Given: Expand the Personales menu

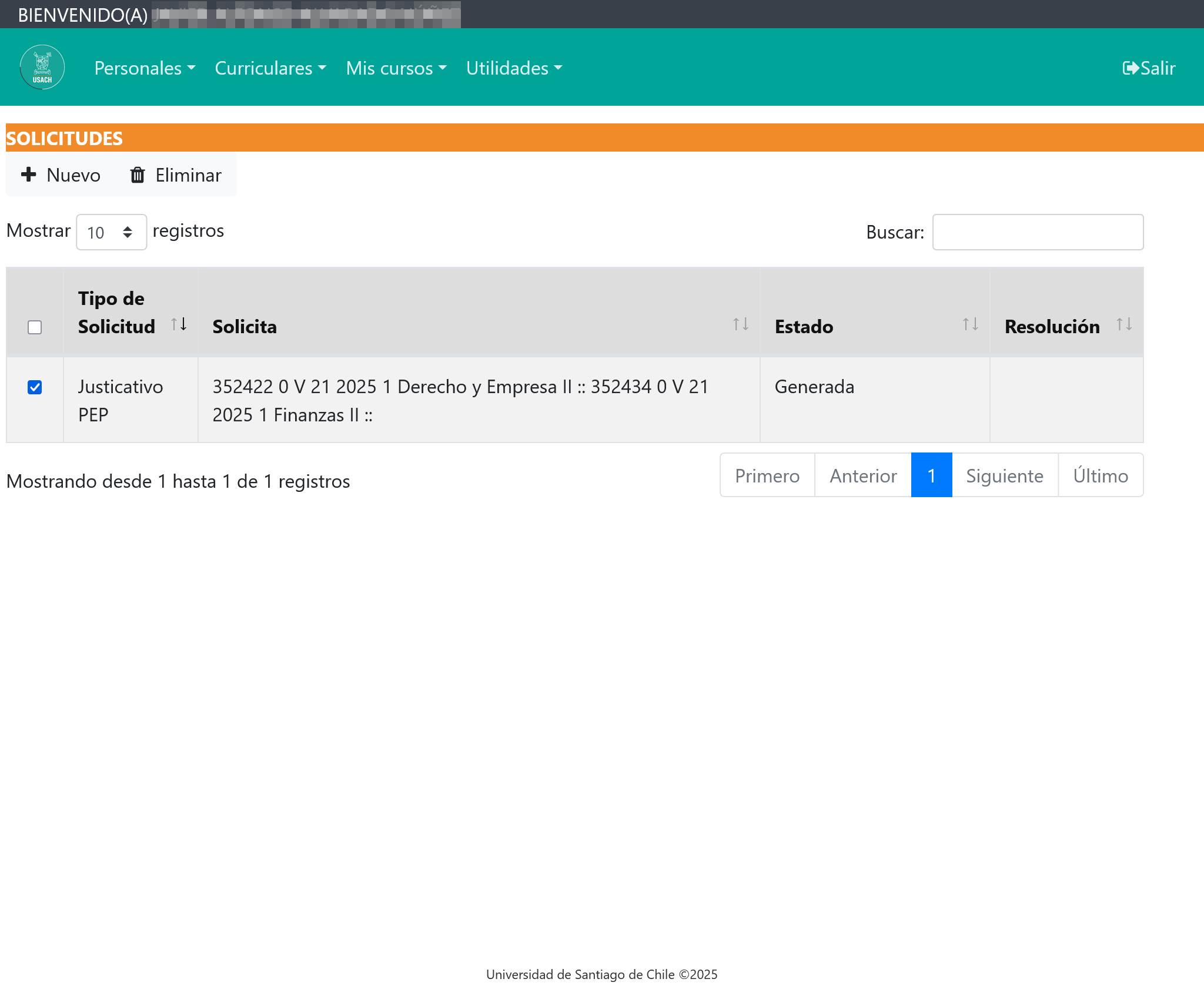Looking at the screenshot, I should [x=145, y=68].
